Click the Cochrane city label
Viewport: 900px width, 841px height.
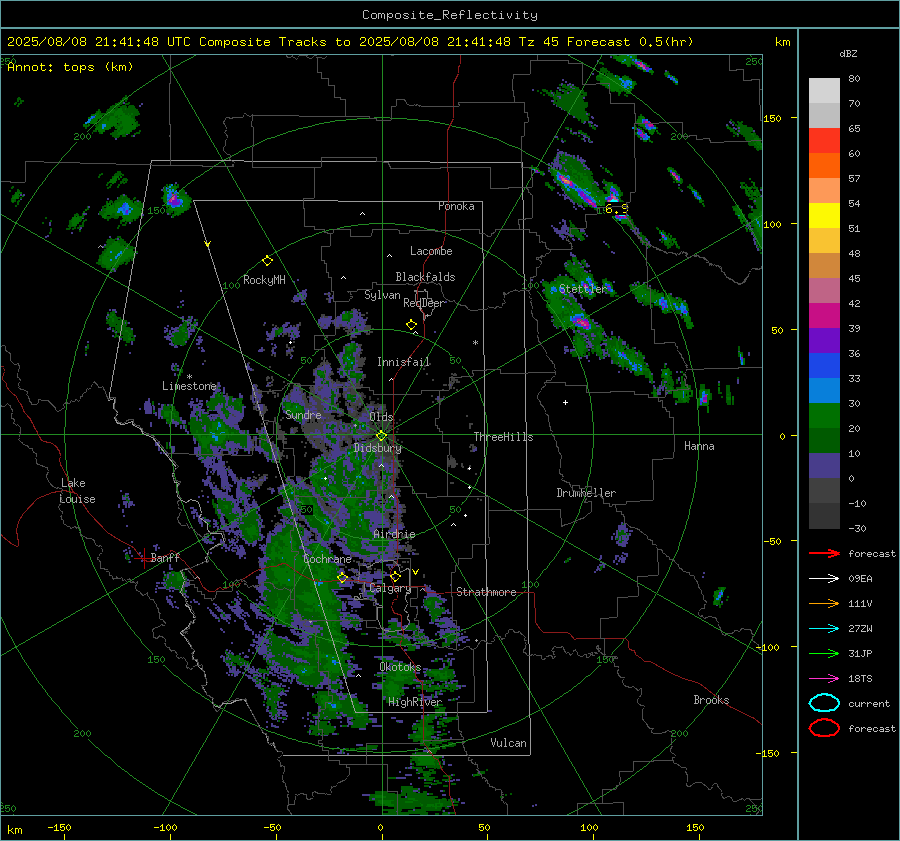327,559
